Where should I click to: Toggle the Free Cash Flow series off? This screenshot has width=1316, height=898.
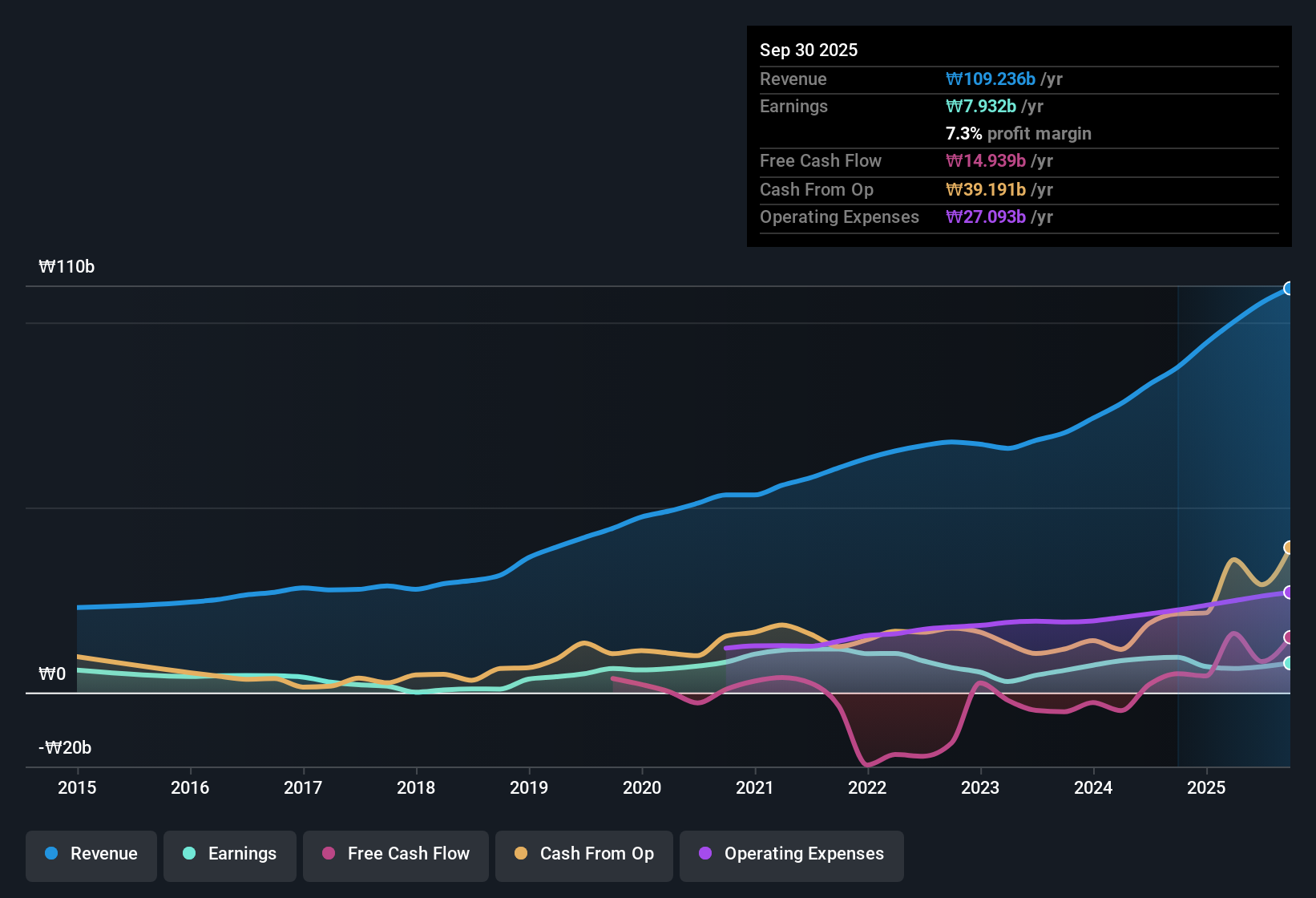[x=395, y=855]
